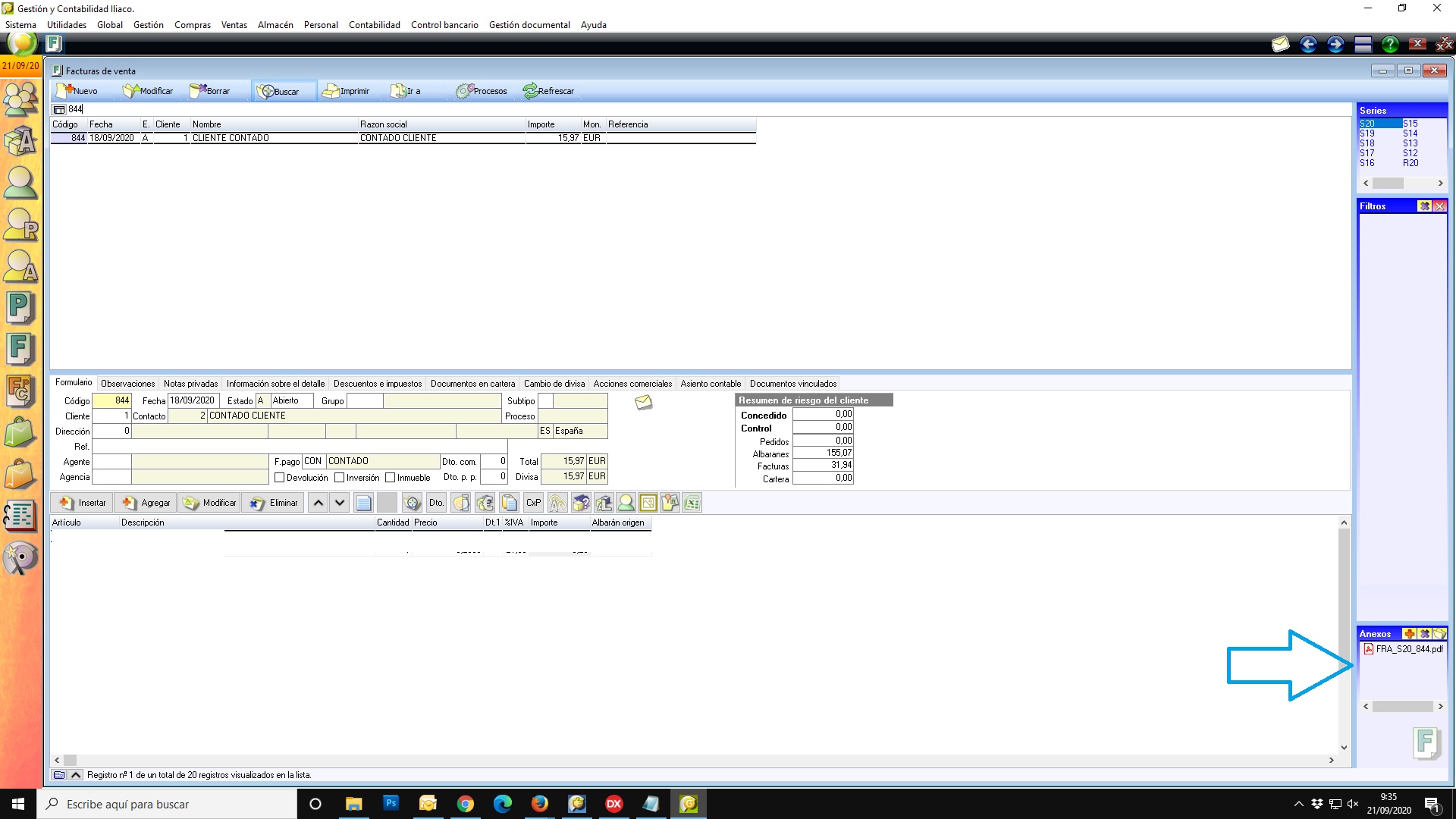Click the envelope icon in top bar

(1281, 44)
